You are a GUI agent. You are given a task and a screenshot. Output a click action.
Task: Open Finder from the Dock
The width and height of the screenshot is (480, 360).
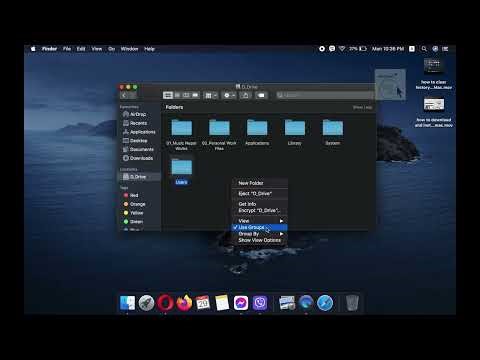[127, 303]
